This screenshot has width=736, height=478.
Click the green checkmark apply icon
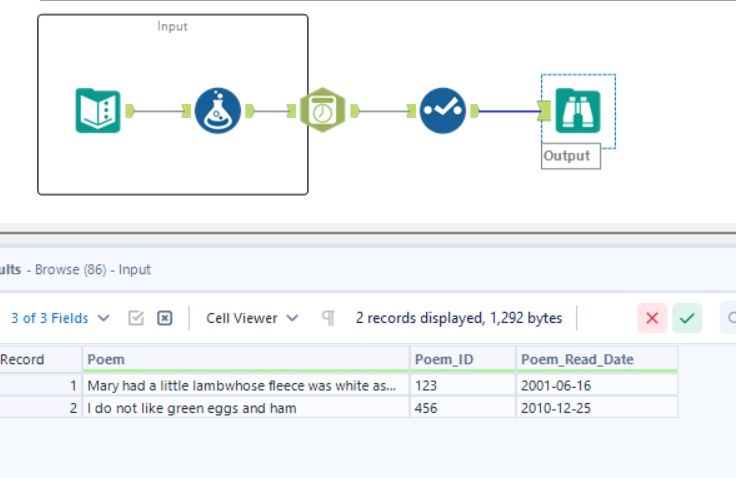pos(687,318)
